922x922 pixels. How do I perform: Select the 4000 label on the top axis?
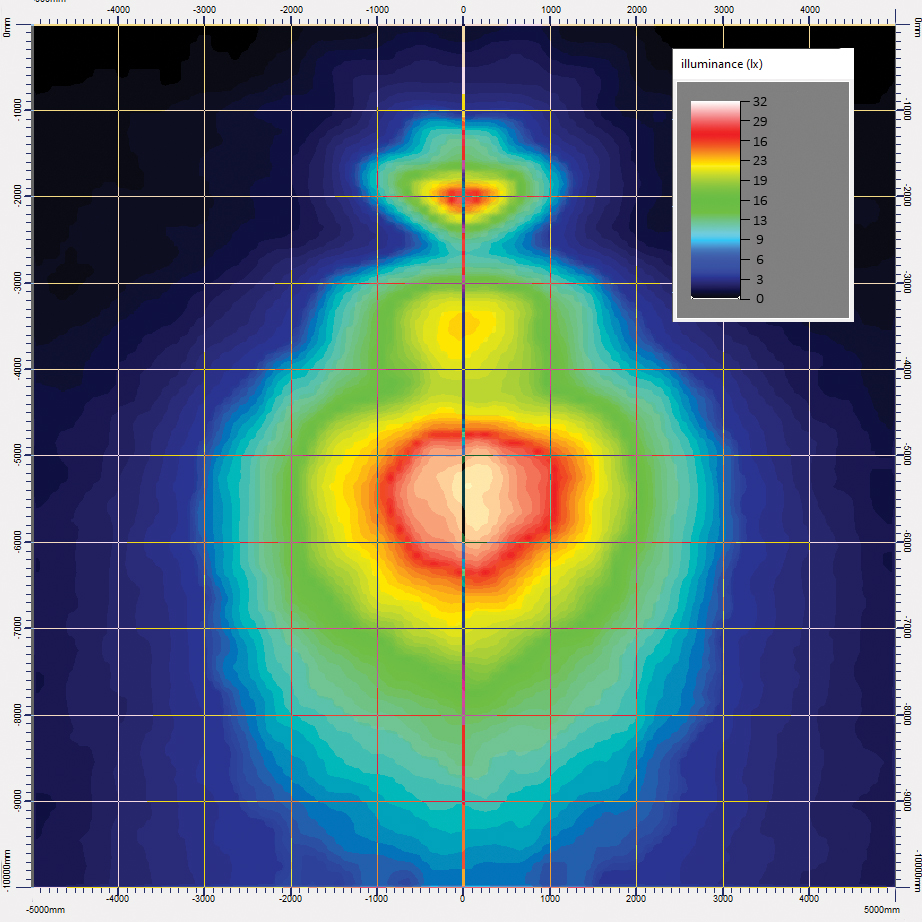[810, 10]
